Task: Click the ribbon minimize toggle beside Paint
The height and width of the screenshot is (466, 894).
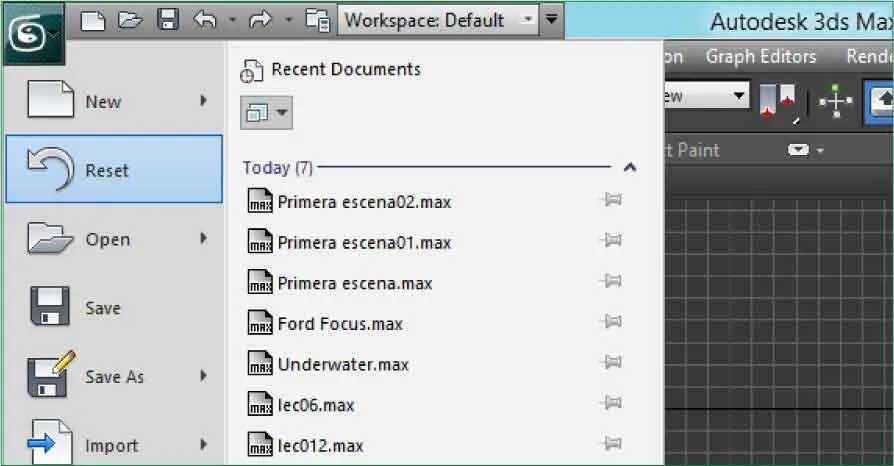Action: point(798,150)
